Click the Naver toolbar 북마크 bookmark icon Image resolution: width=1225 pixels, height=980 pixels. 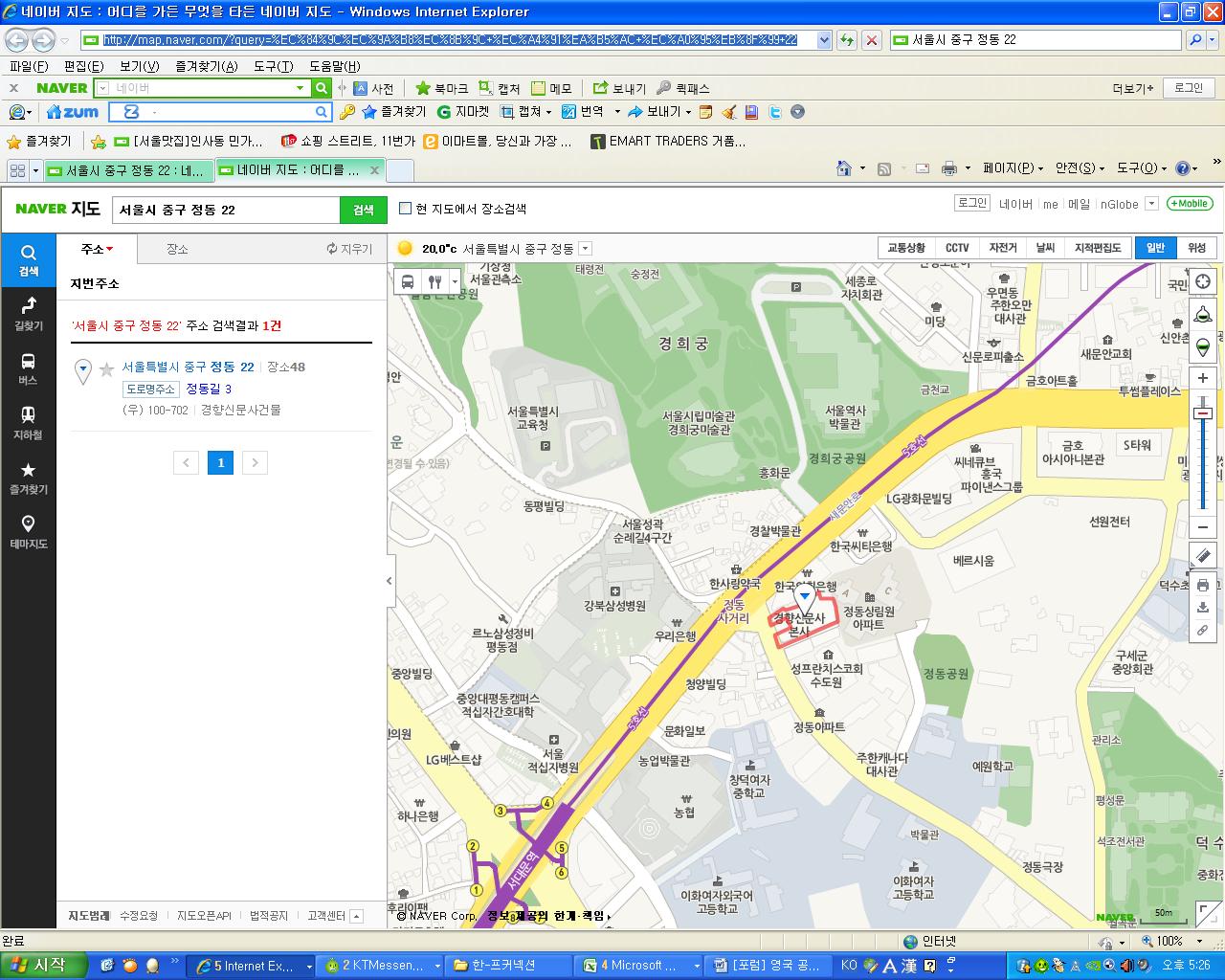coord(442,88)
